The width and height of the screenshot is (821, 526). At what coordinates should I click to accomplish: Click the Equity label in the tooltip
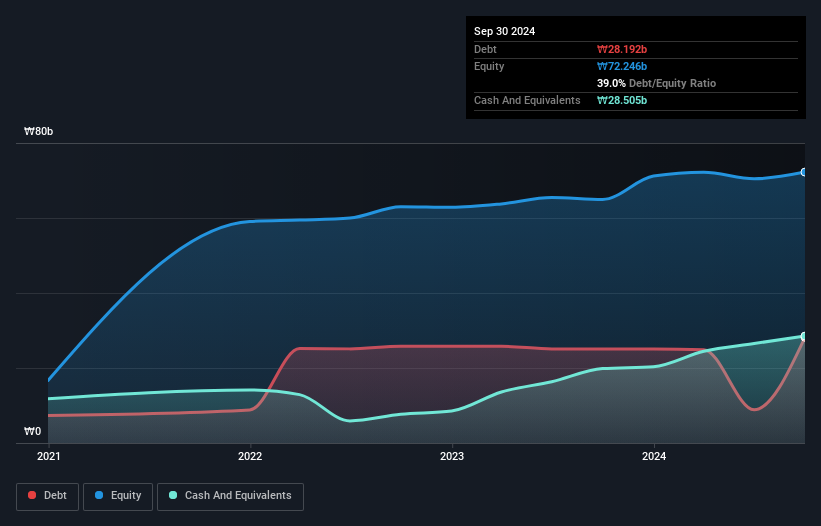(x=489, y=66)
